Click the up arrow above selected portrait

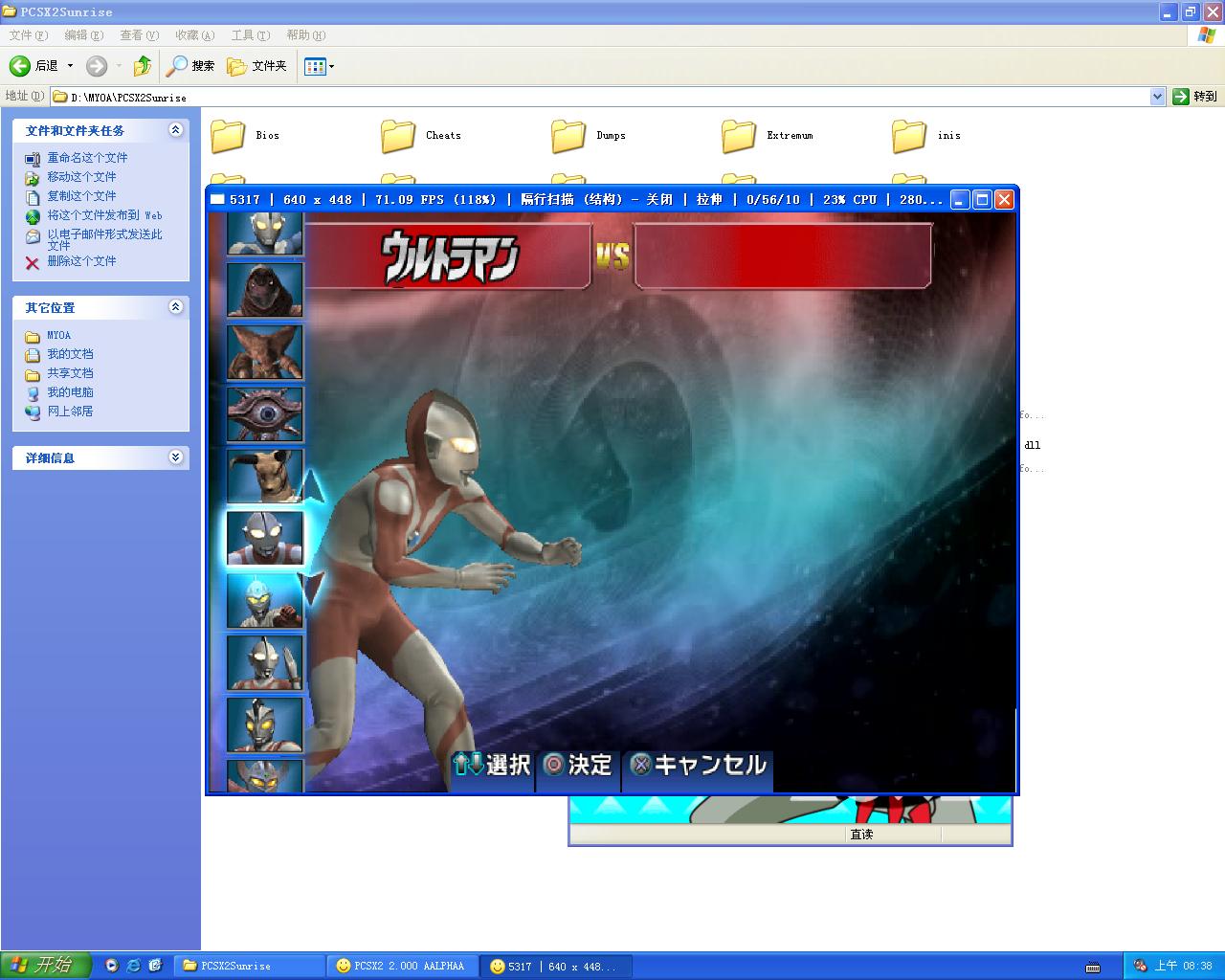point(313,486)
